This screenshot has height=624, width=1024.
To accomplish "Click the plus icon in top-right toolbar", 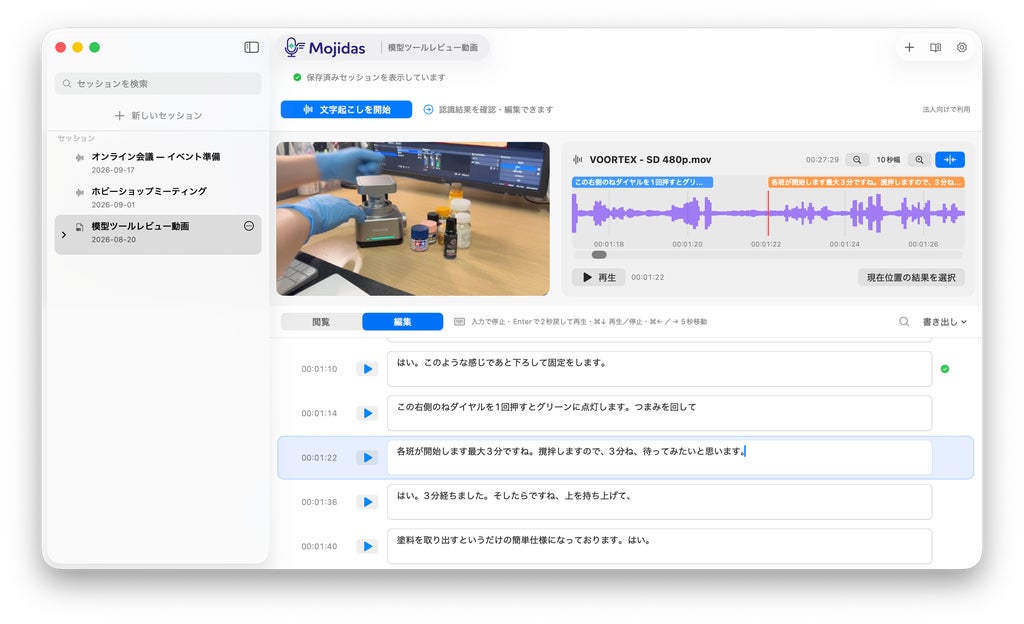I will coord(909,47).
